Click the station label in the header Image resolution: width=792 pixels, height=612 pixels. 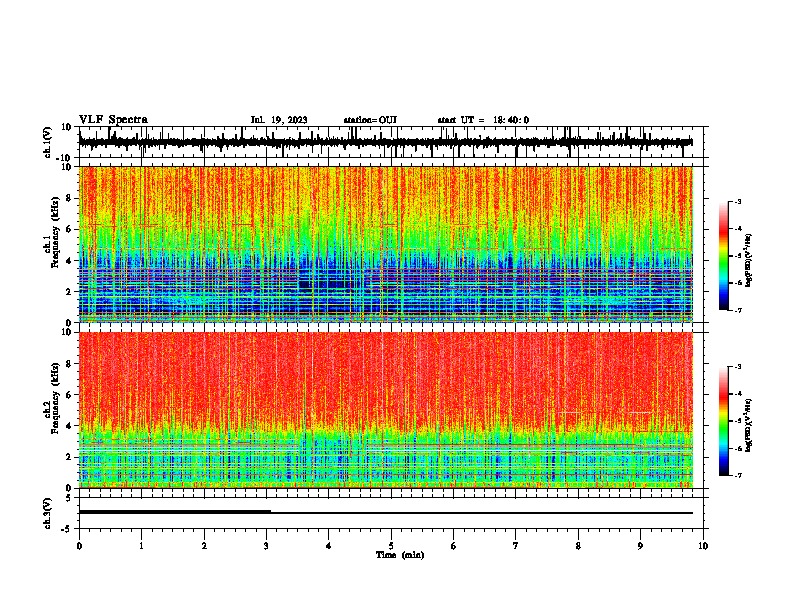click(370, 120)
